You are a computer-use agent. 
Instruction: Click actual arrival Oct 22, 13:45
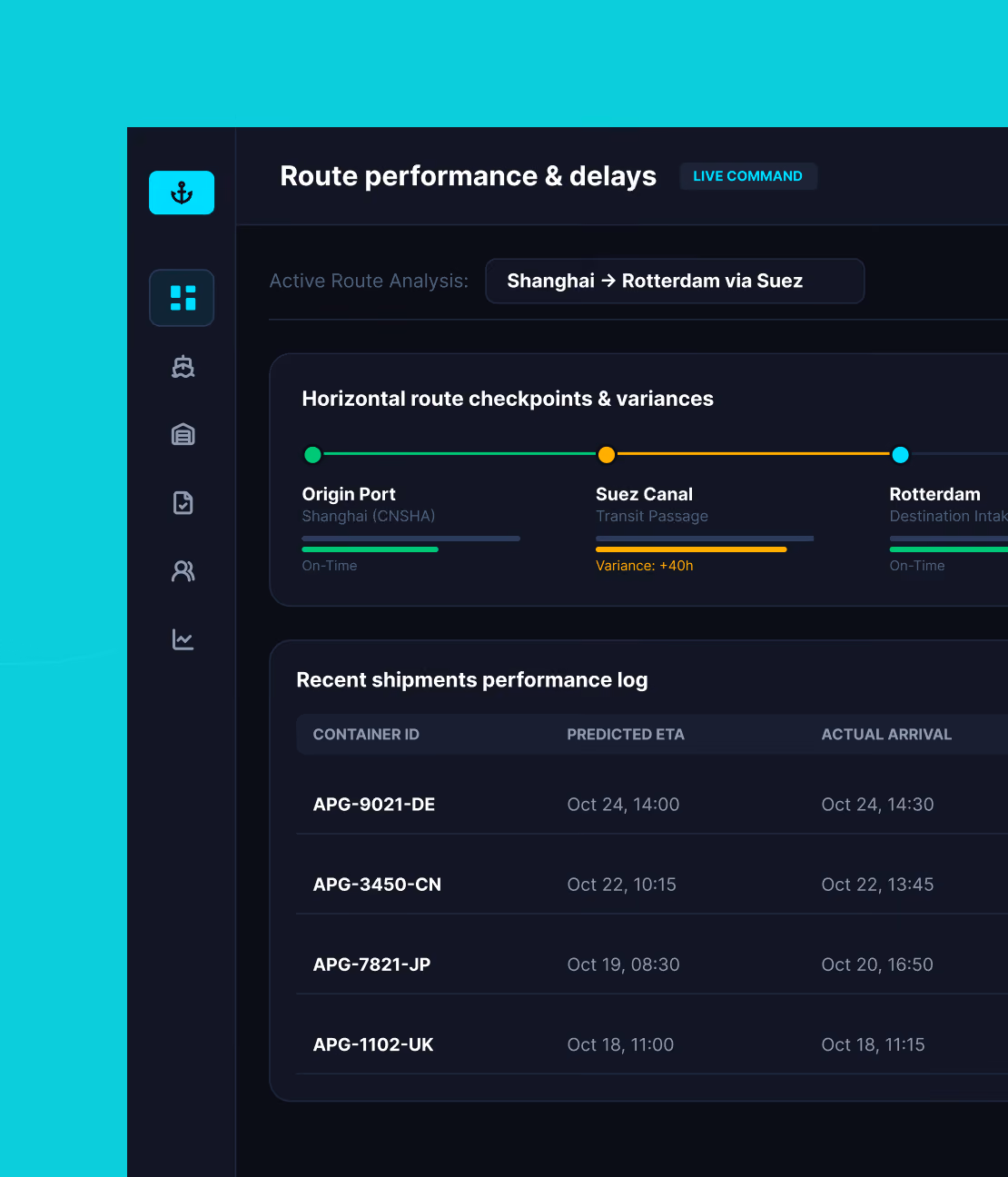click(x=877, y=885)
